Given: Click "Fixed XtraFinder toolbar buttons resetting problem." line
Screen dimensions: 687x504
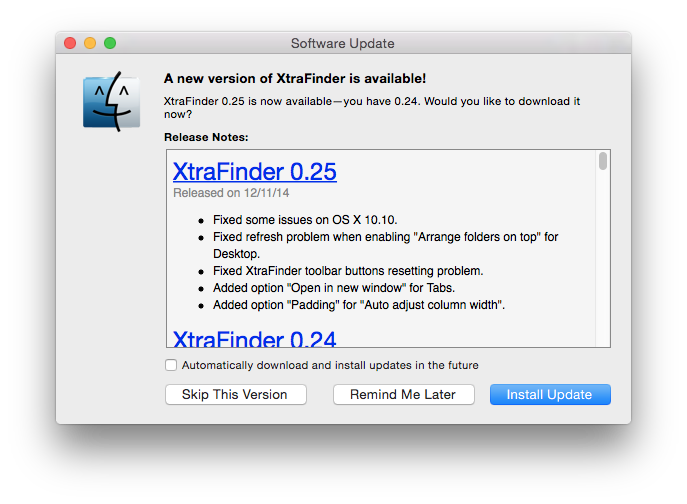Looking at the screenshot, I should (348, 271).
